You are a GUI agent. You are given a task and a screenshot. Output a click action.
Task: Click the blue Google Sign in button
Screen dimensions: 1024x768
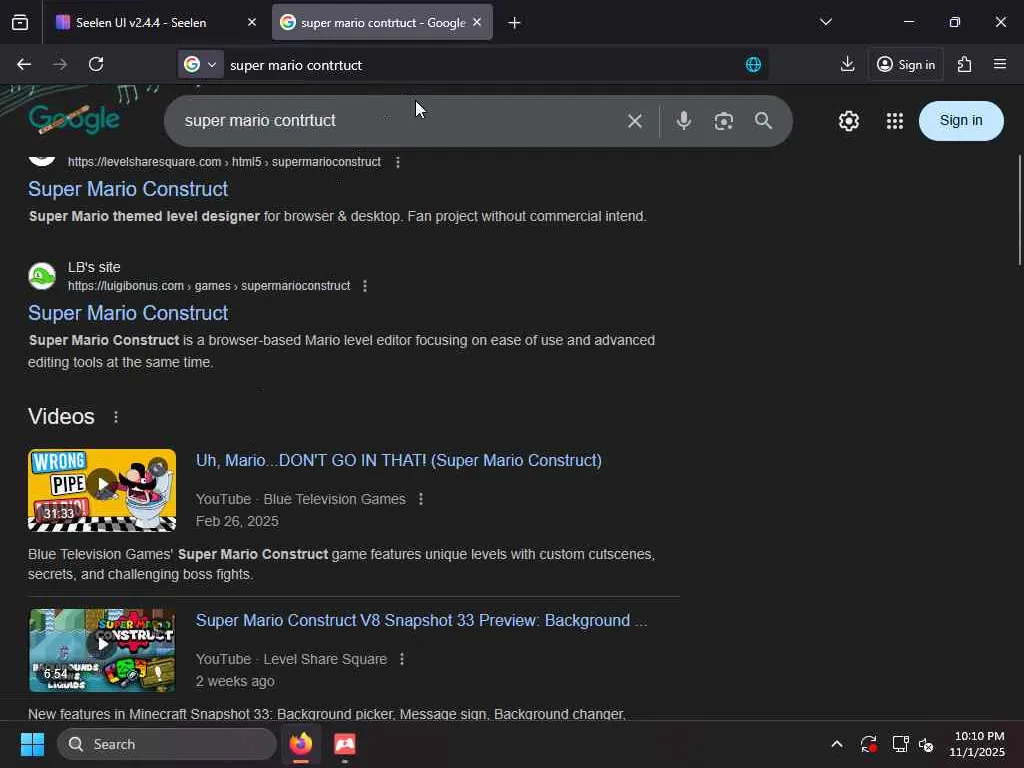tap(961, 121)
